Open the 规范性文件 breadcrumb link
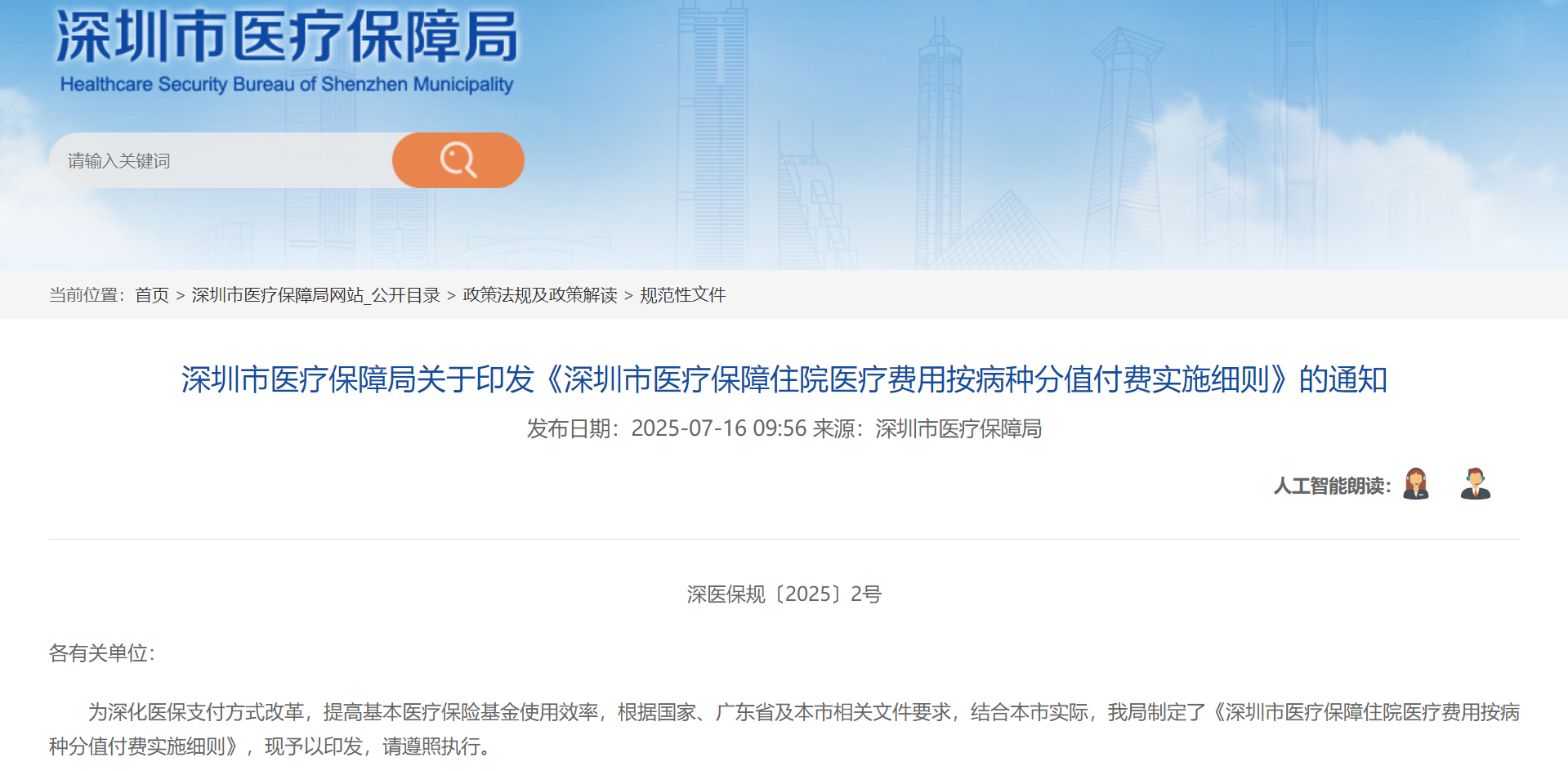 point(682,295)
